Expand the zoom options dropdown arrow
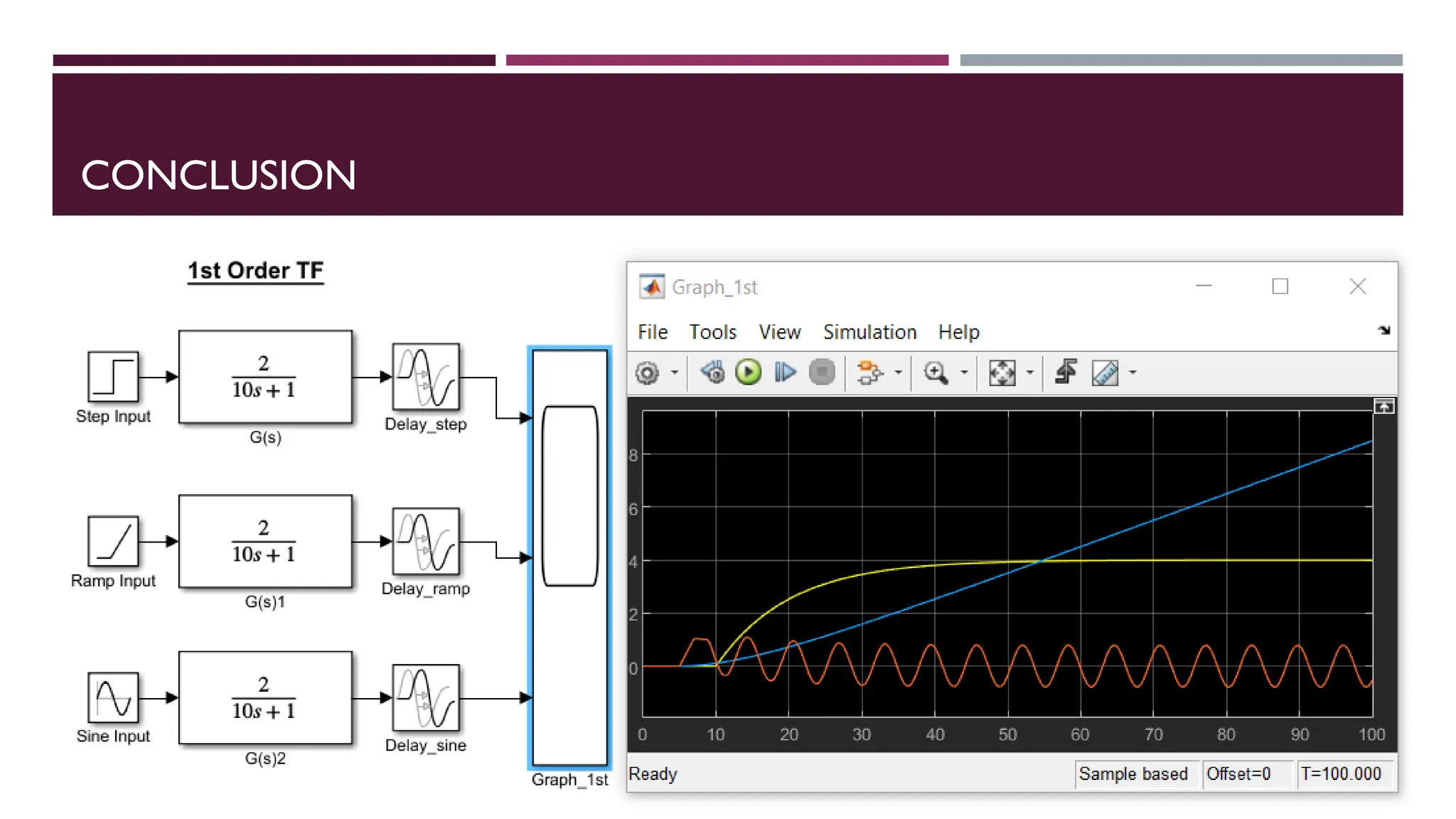This screenshot has width=1456, height=819. tap(964, 373)
